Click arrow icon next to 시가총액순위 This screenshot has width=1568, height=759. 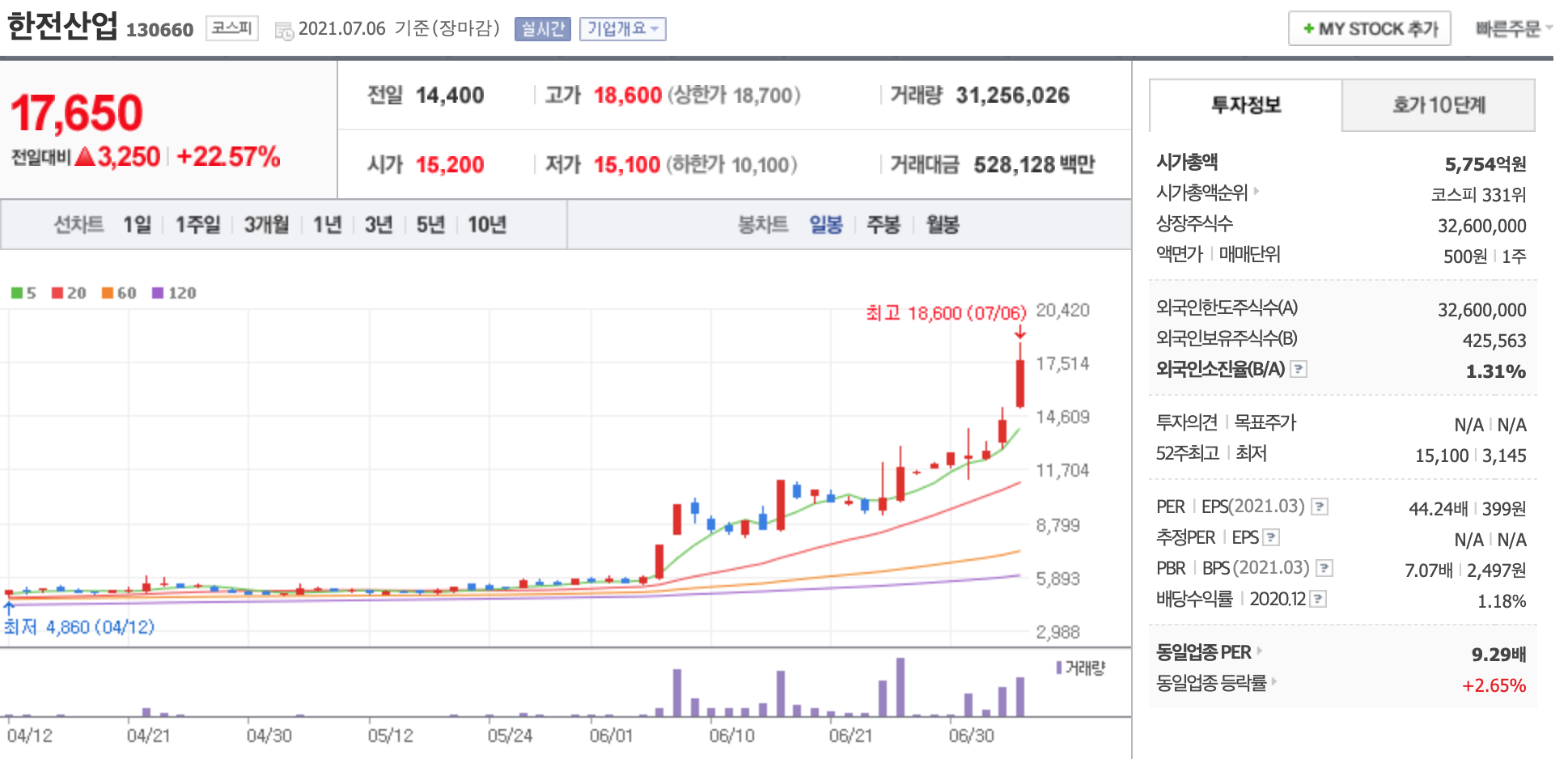[x=1257, y=192]
